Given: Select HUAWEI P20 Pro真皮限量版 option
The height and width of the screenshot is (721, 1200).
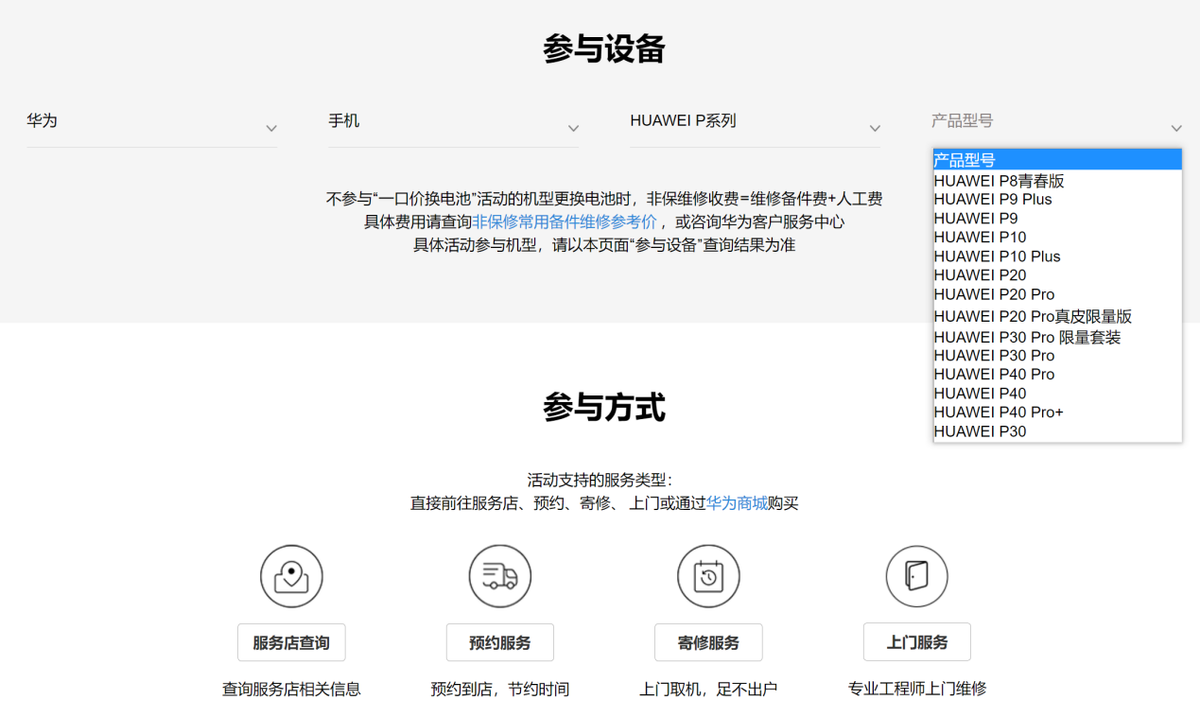Looking at the screenshot, I should click(x=1057, y=316).
